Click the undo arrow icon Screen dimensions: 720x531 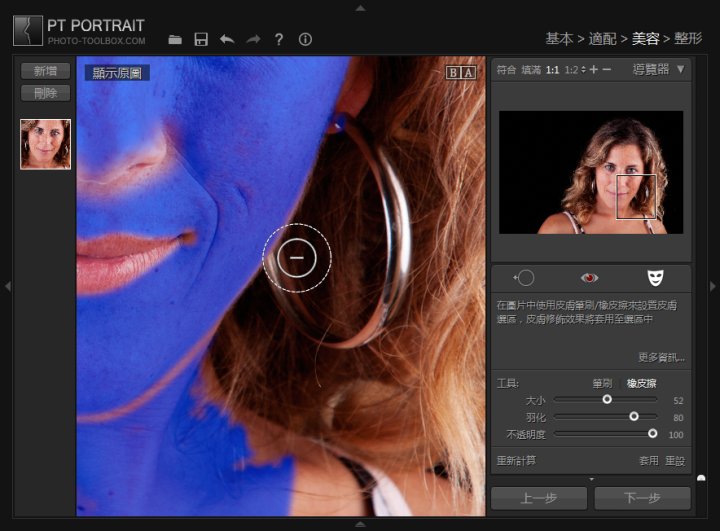click(227, 39)
